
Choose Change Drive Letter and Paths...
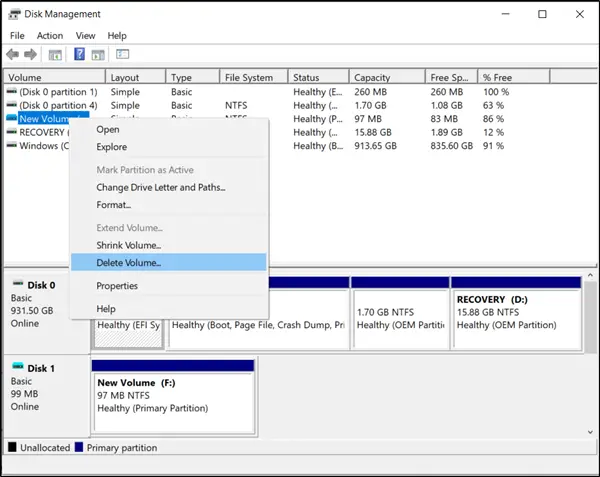(160, 187)
